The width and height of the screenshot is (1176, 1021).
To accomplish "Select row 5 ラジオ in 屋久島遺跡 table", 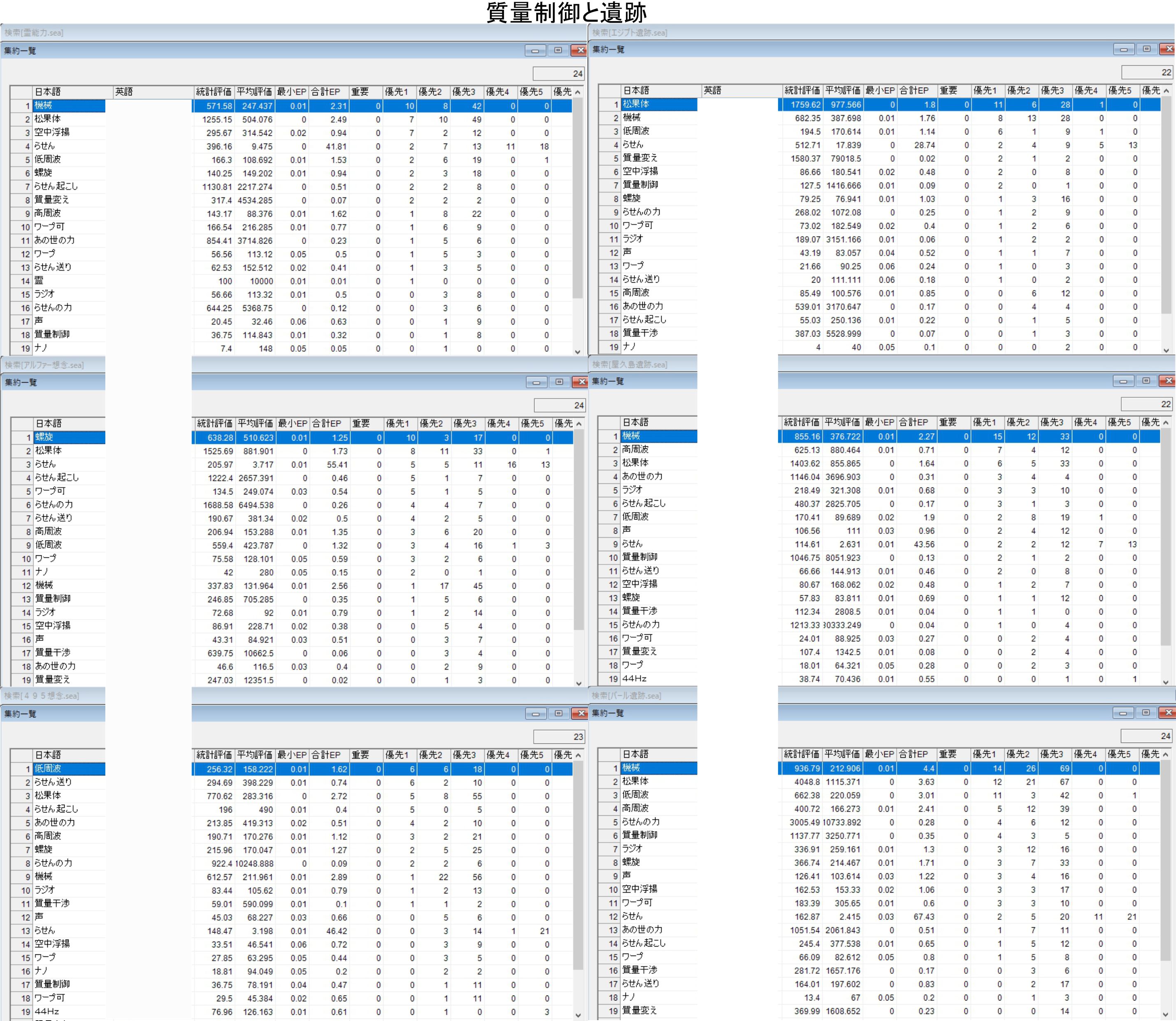I will [x=632, y=490].
